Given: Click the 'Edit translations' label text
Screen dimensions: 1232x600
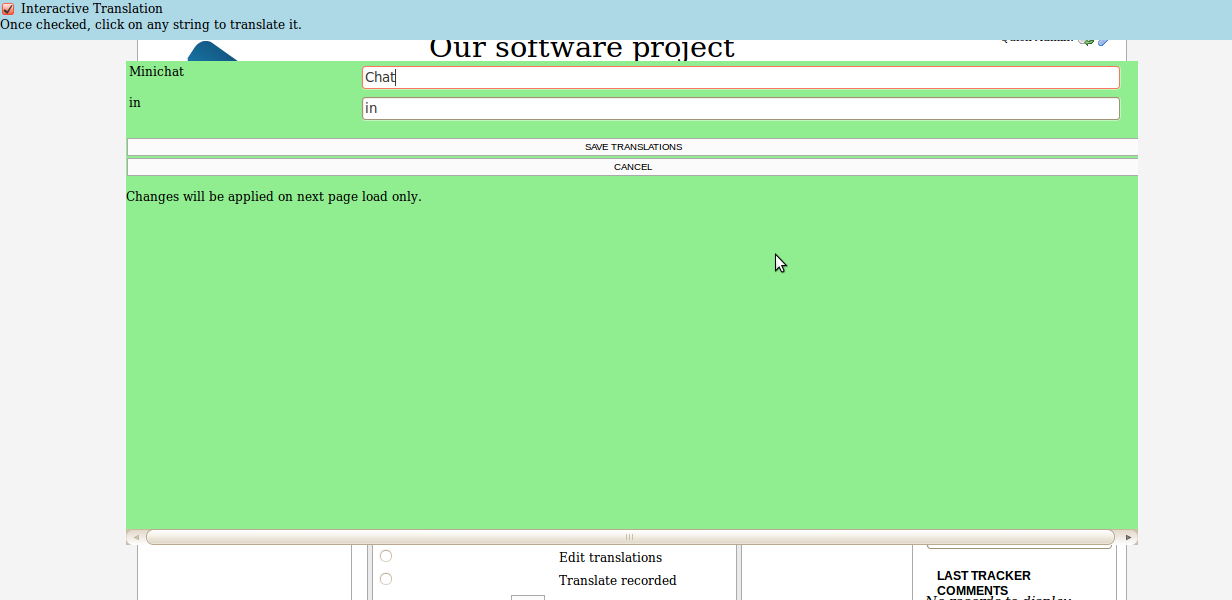Looking at the screenshot, I should coord(610,558).
